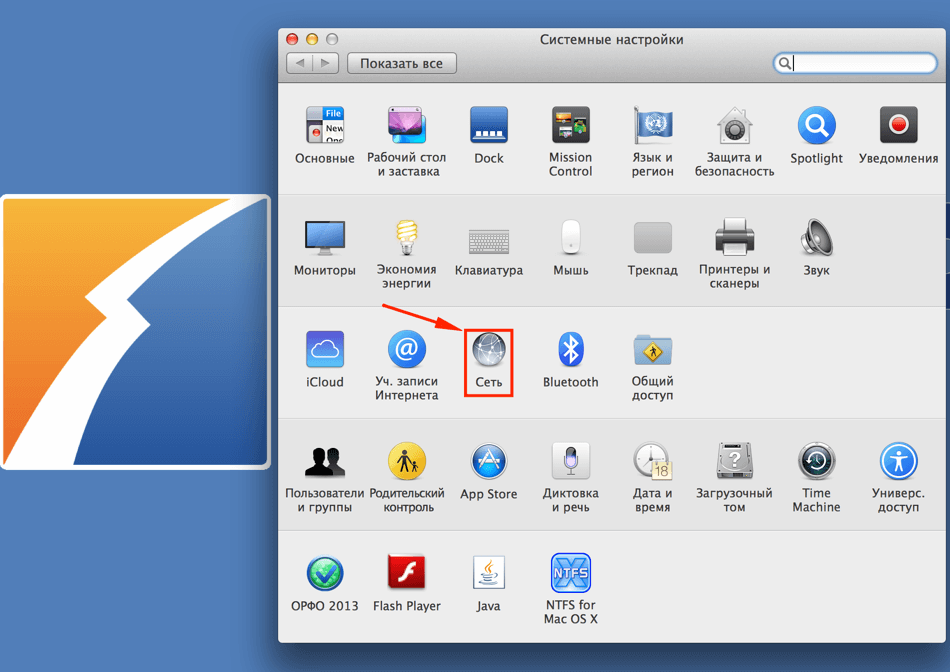Open Дата и время preferences
This screenshot has width=950, height=672.
tap(652, 463)
